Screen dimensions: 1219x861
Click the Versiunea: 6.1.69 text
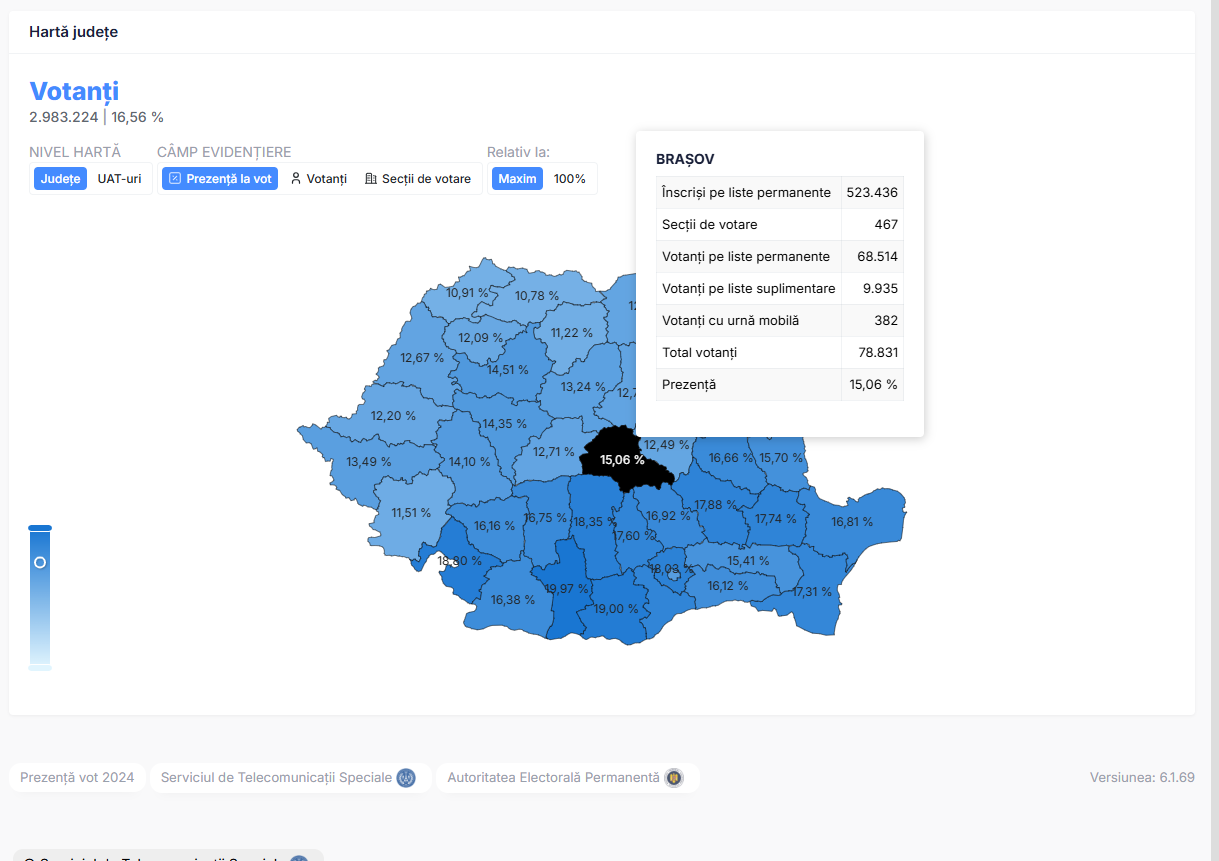click(x=1142, y=777)
